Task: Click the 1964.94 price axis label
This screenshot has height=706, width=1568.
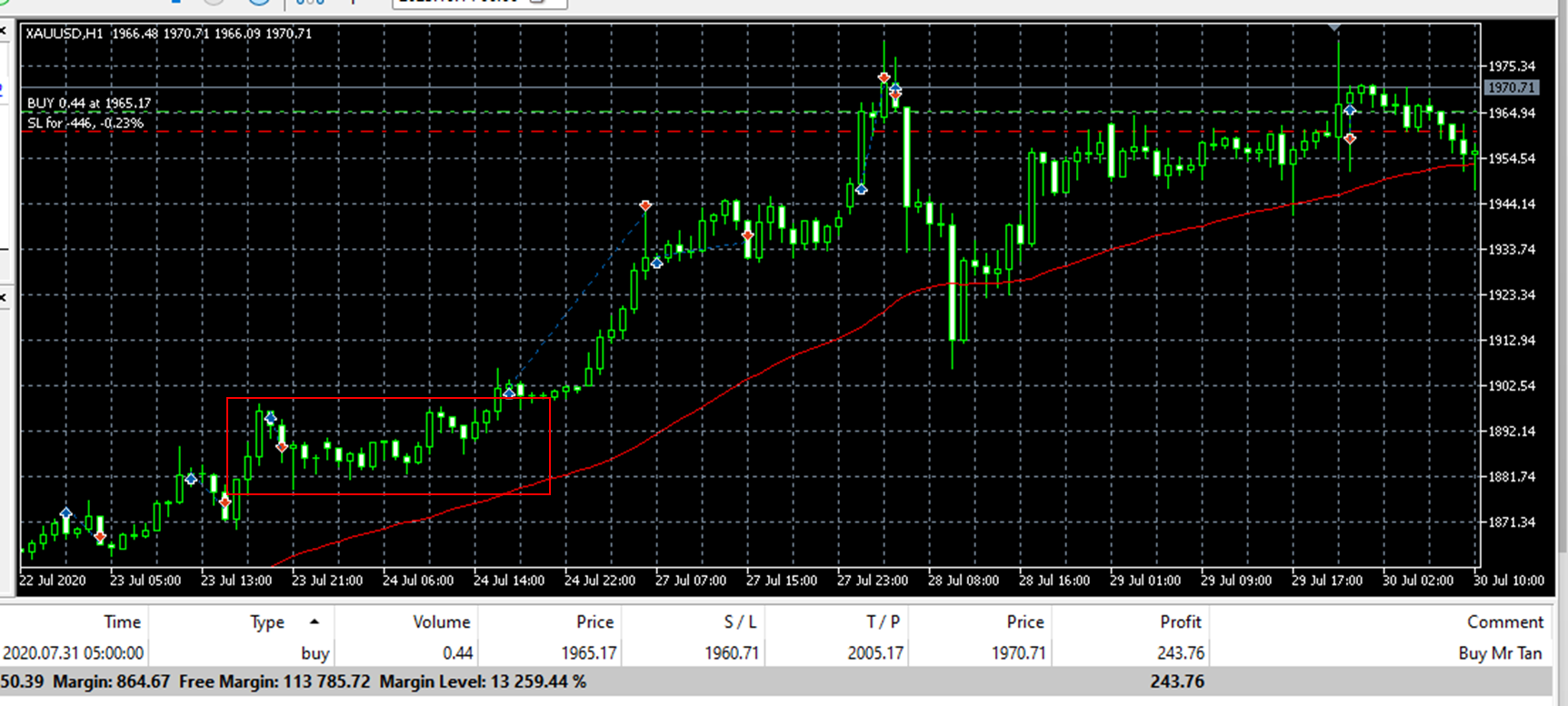Action: pos(1512,114)
